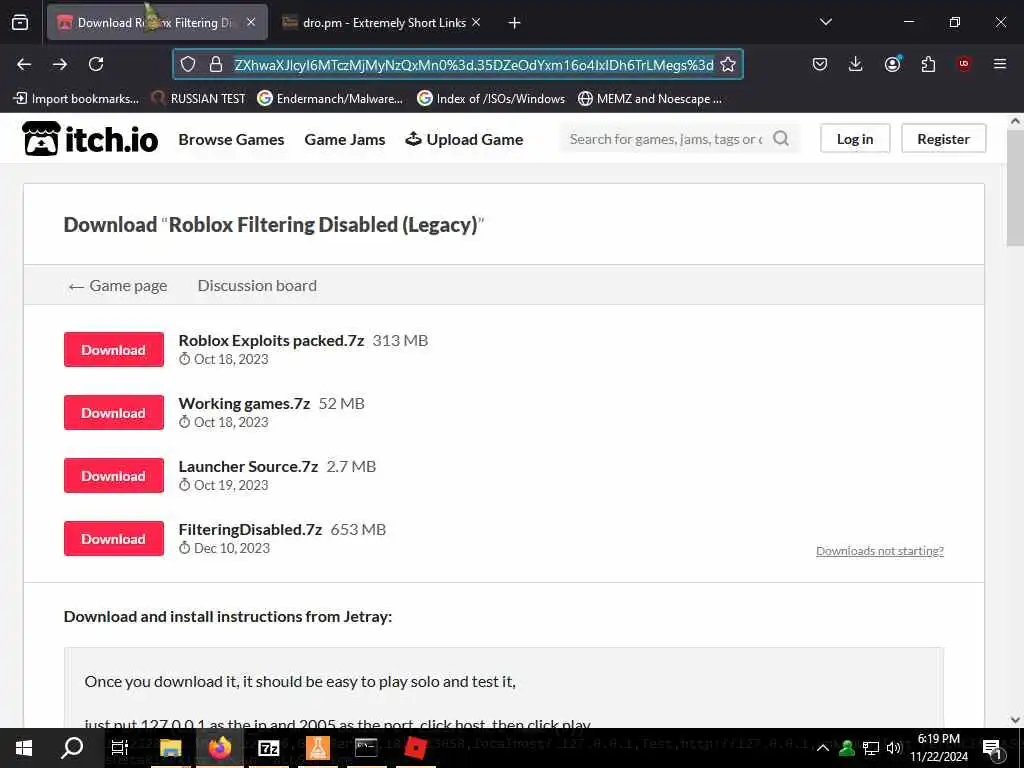Click the Downloads not starting? link

pyautogui.click(x=880, y=551)
